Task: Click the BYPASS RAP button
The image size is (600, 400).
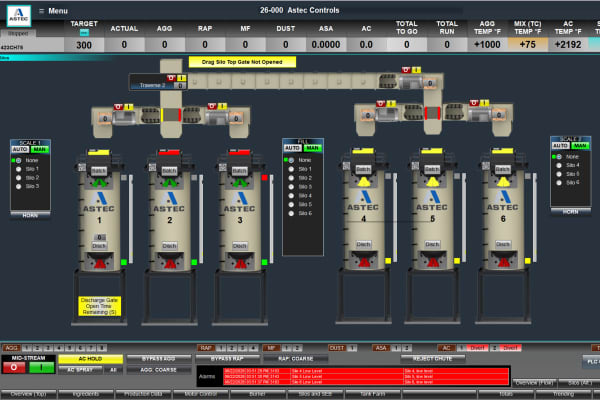Action: (x=228, y=359)
